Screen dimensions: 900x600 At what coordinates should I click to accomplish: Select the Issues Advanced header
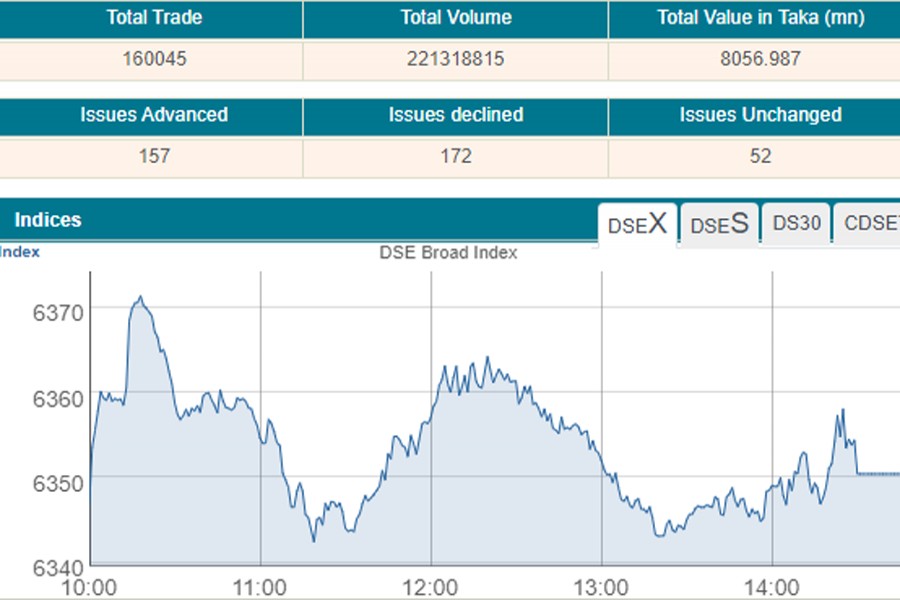(x=154, y=115)
